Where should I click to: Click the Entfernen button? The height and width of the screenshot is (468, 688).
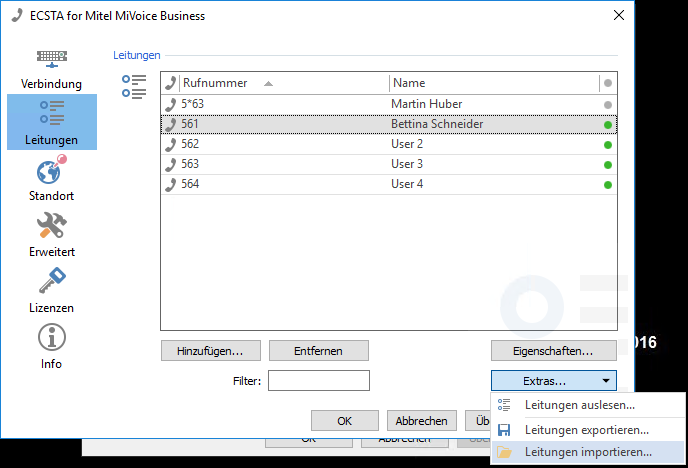tap(318, 351)
